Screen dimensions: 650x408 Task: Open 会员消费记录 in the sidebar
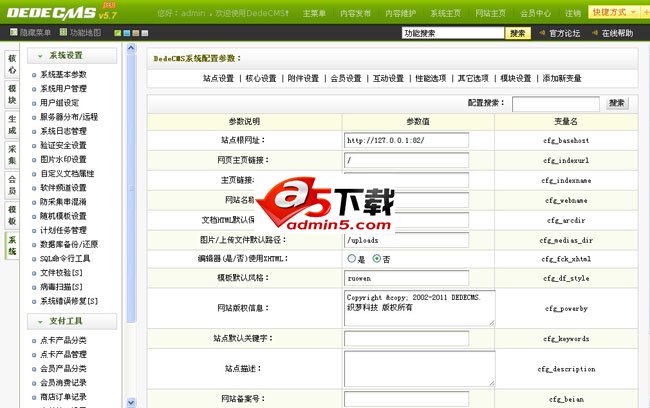[63, 383]
